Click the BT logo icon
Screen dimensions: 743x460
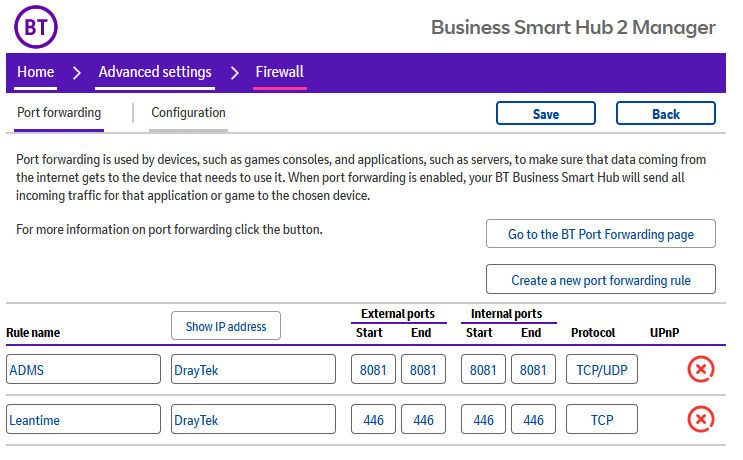[x=36, y=25]
